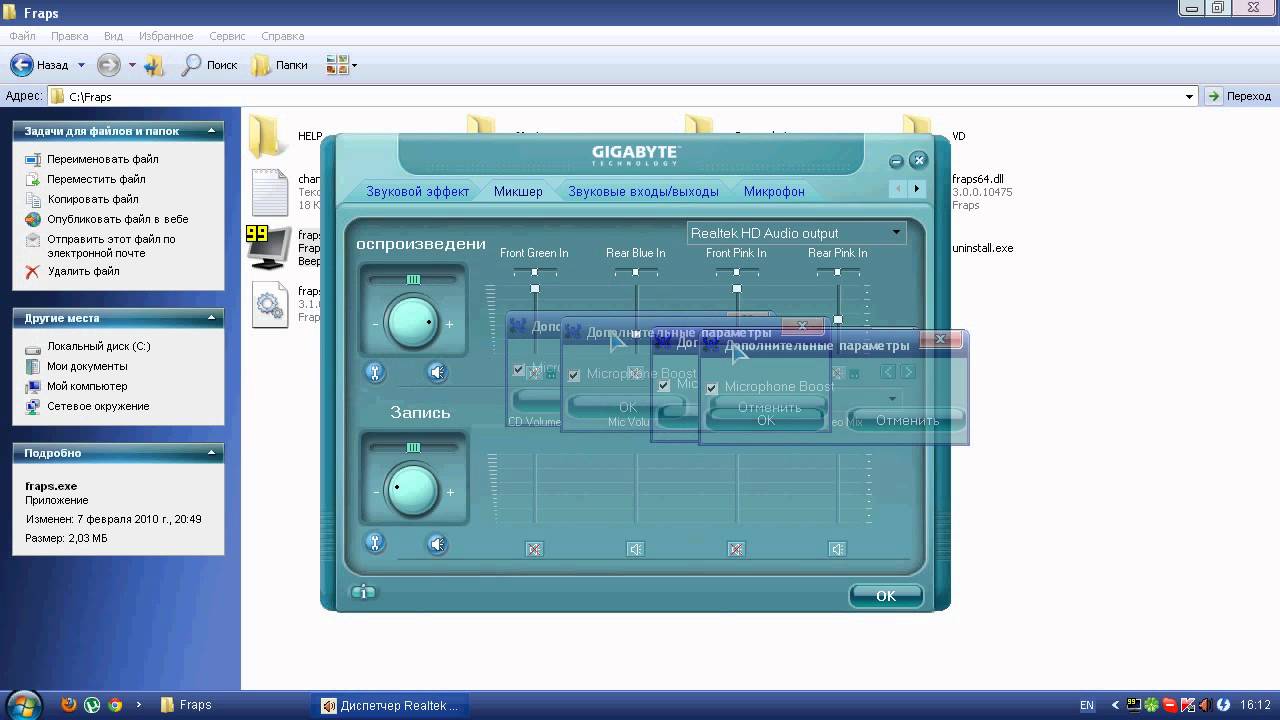Open the Windows Start orb

[22, 705]
